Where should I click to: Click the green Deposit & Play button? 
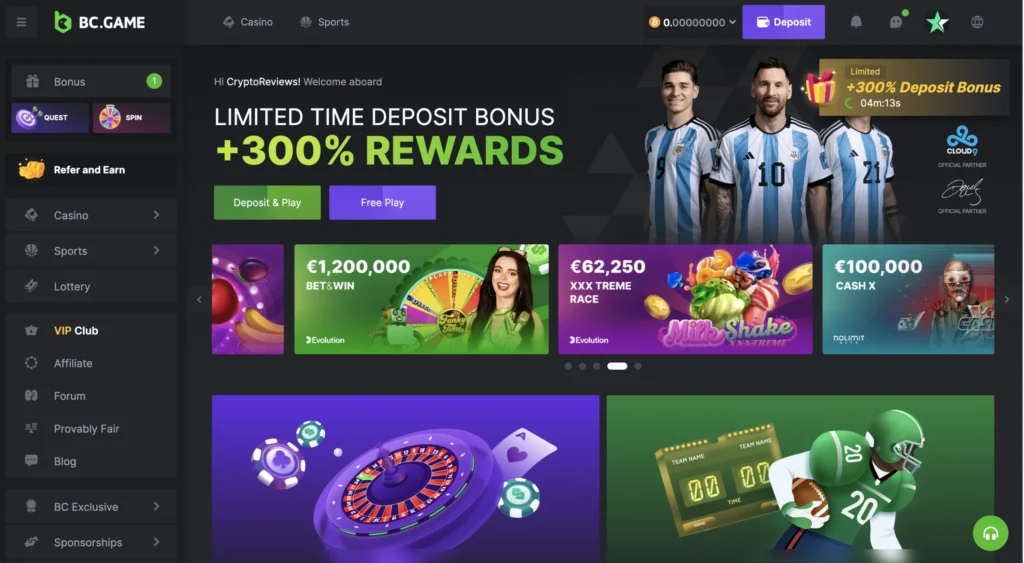(x=267, y=202)
